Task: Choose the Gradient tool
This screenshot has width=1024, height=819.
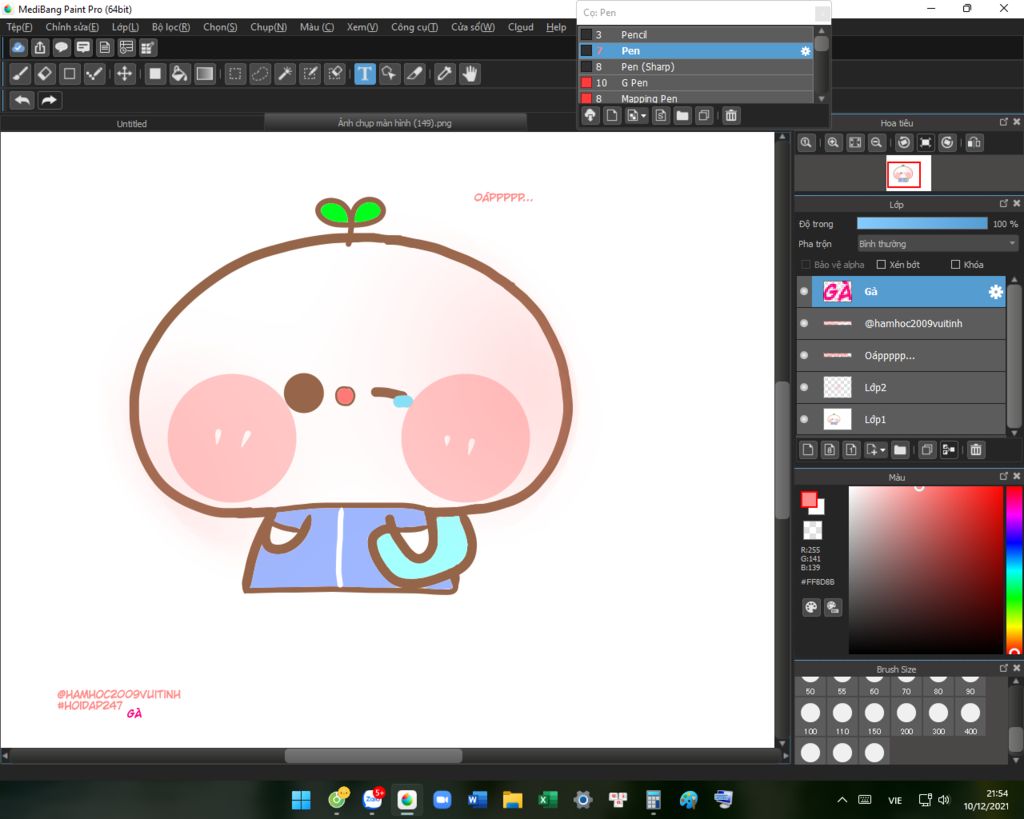Action: (204, 74)
